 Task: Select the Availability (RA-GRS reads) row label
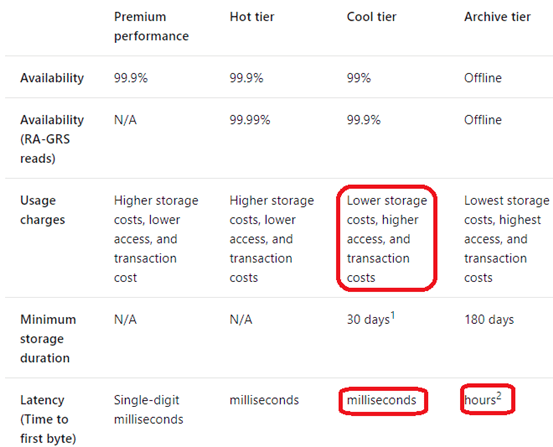[52, 139]
